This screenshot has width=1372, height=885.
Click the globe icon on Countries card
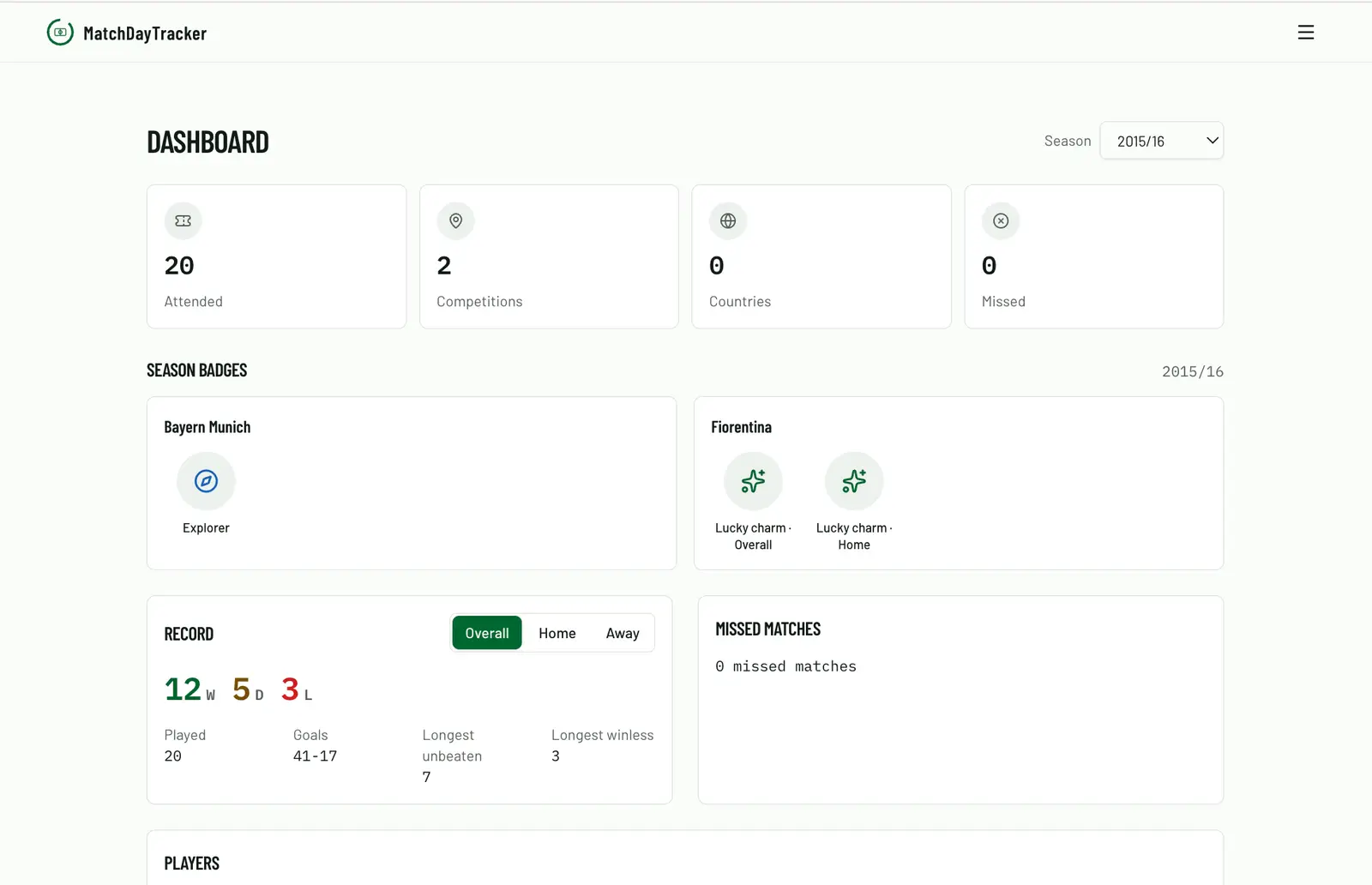pos(728,220)
